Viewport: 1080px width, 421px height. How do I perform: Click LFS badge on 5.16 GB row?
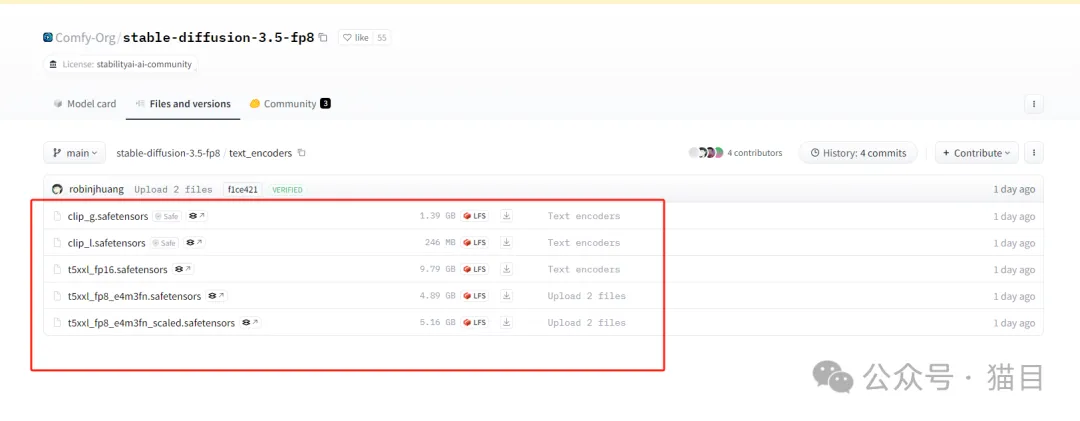[475, 322]
